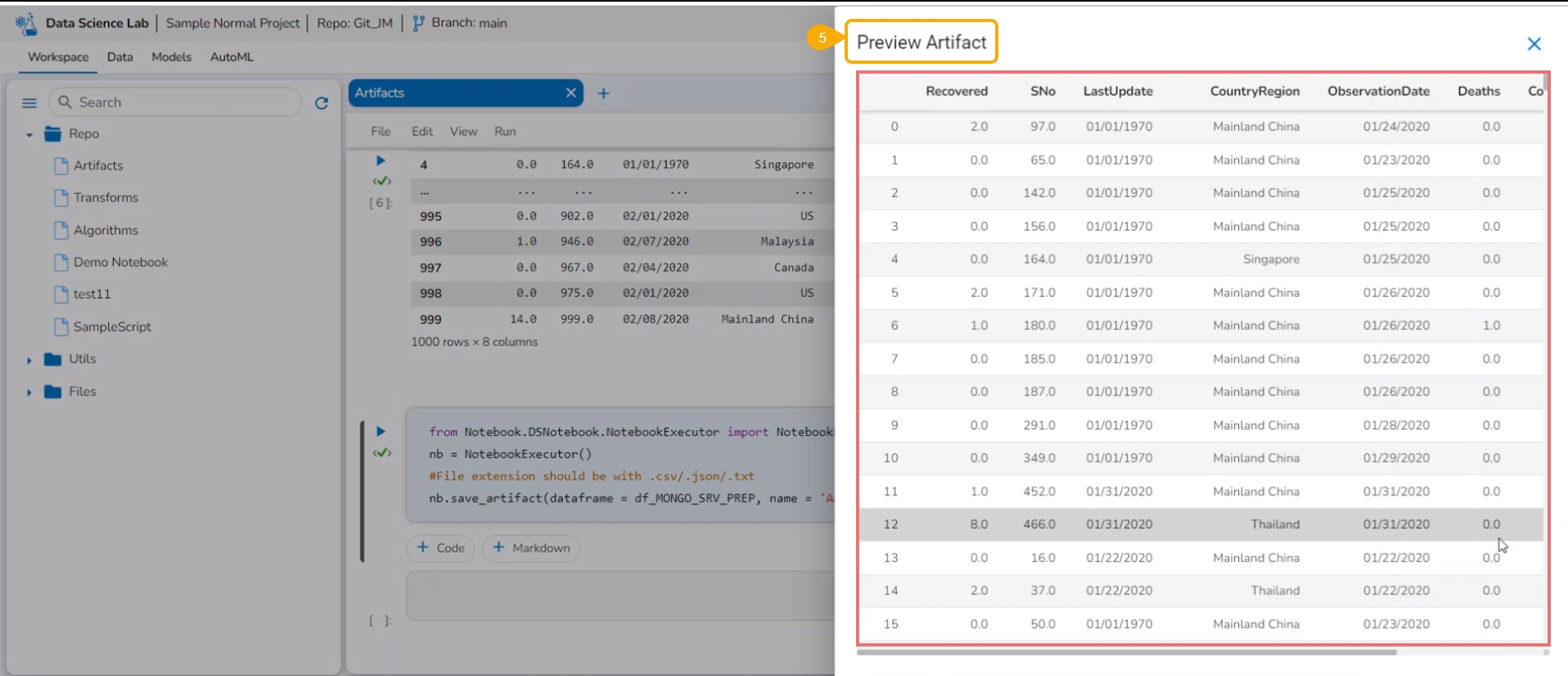
Task: Expand the Utils folder
Action: coord(29,360)
